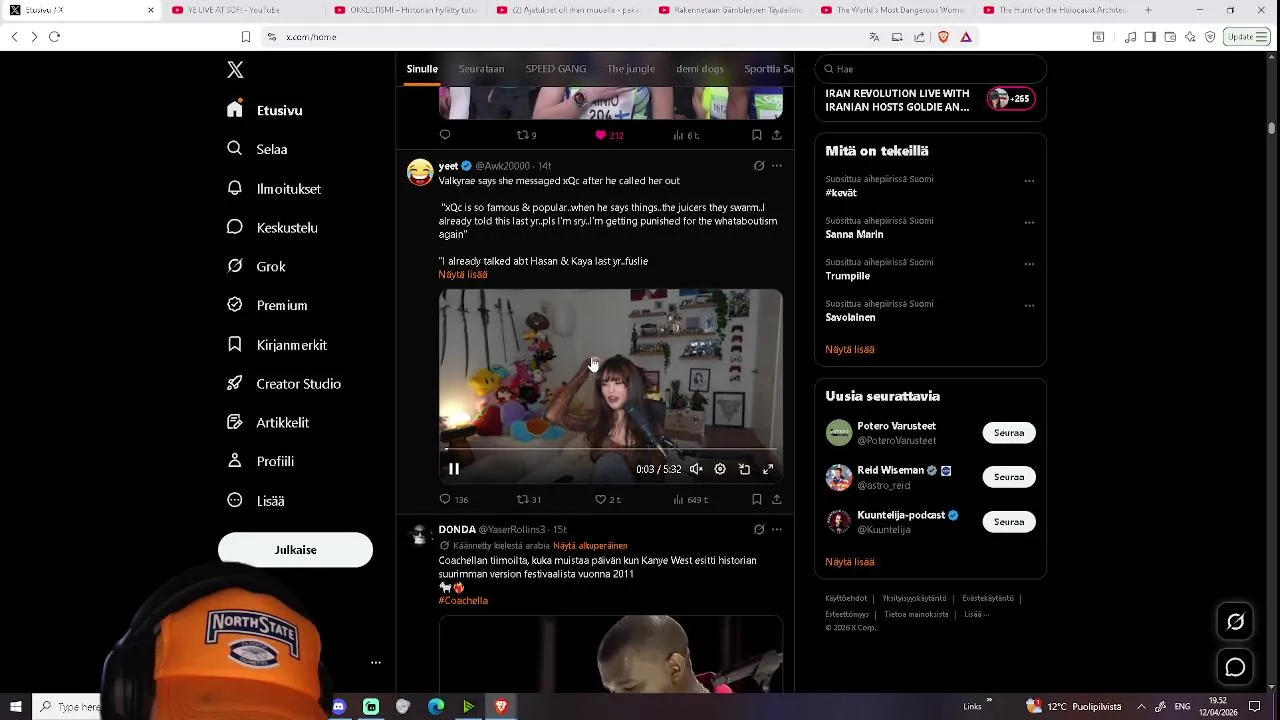Seek on the video progress bar
1280x720 pixels.
610,449
